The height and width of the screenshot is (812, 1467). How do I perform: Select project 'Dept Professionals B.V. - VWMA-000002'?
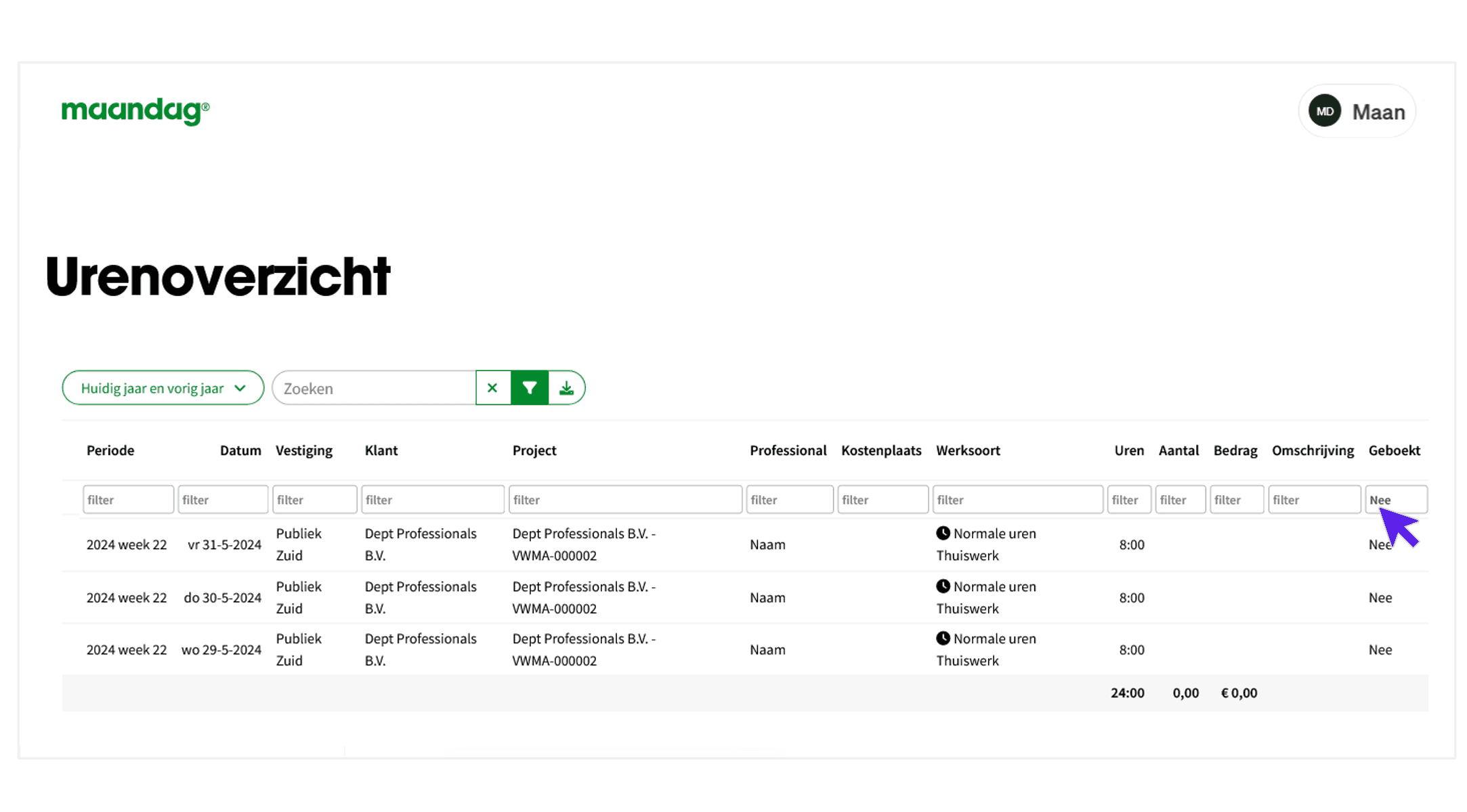584,544
